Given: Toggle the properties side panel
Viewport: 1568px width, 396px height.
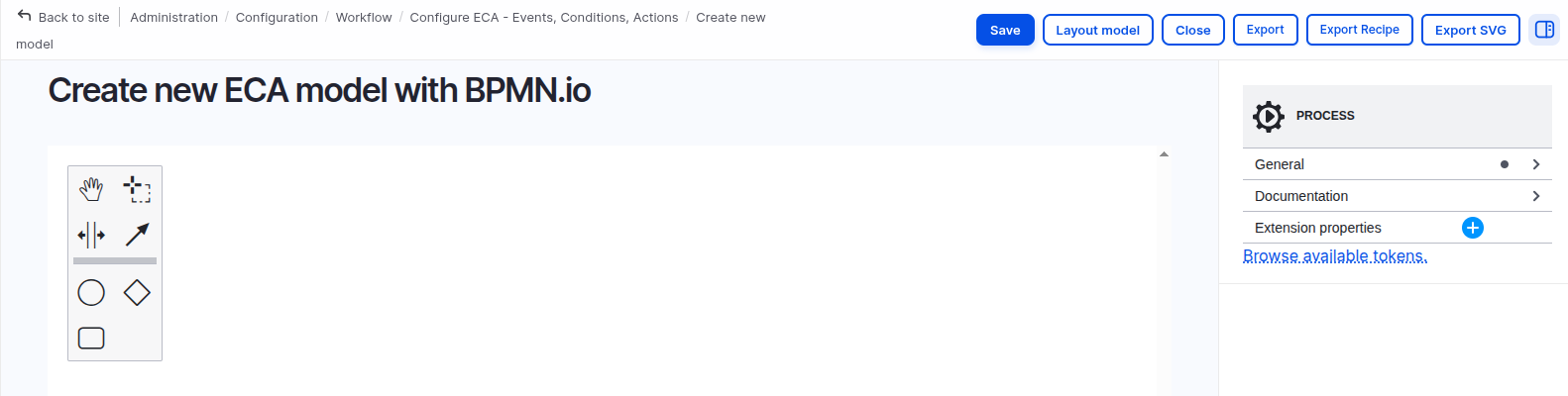Looking at the screenshot, I should click(x=1544, y=30).
